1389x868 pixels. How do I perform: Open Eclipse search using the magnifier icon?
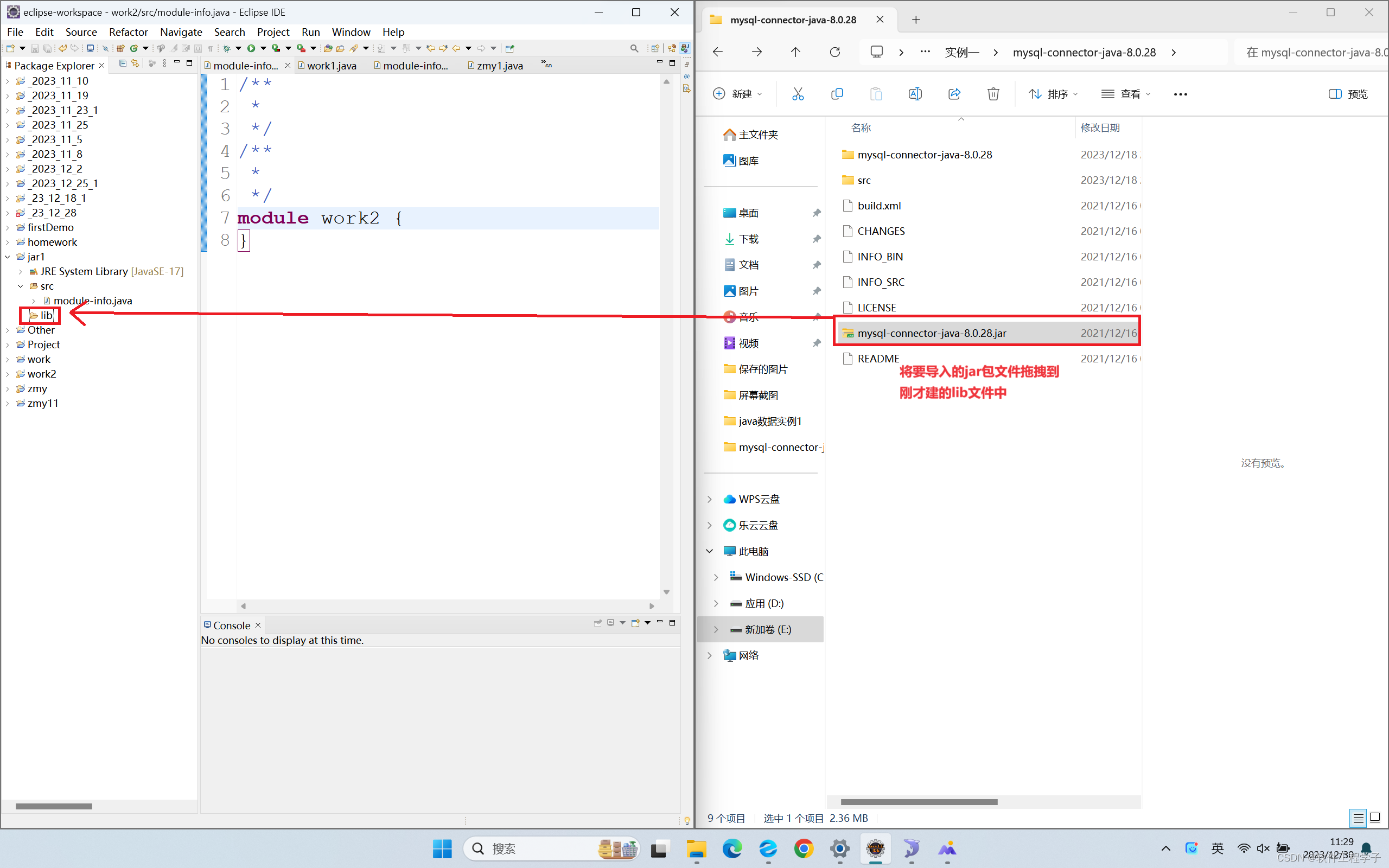[634, 48]
